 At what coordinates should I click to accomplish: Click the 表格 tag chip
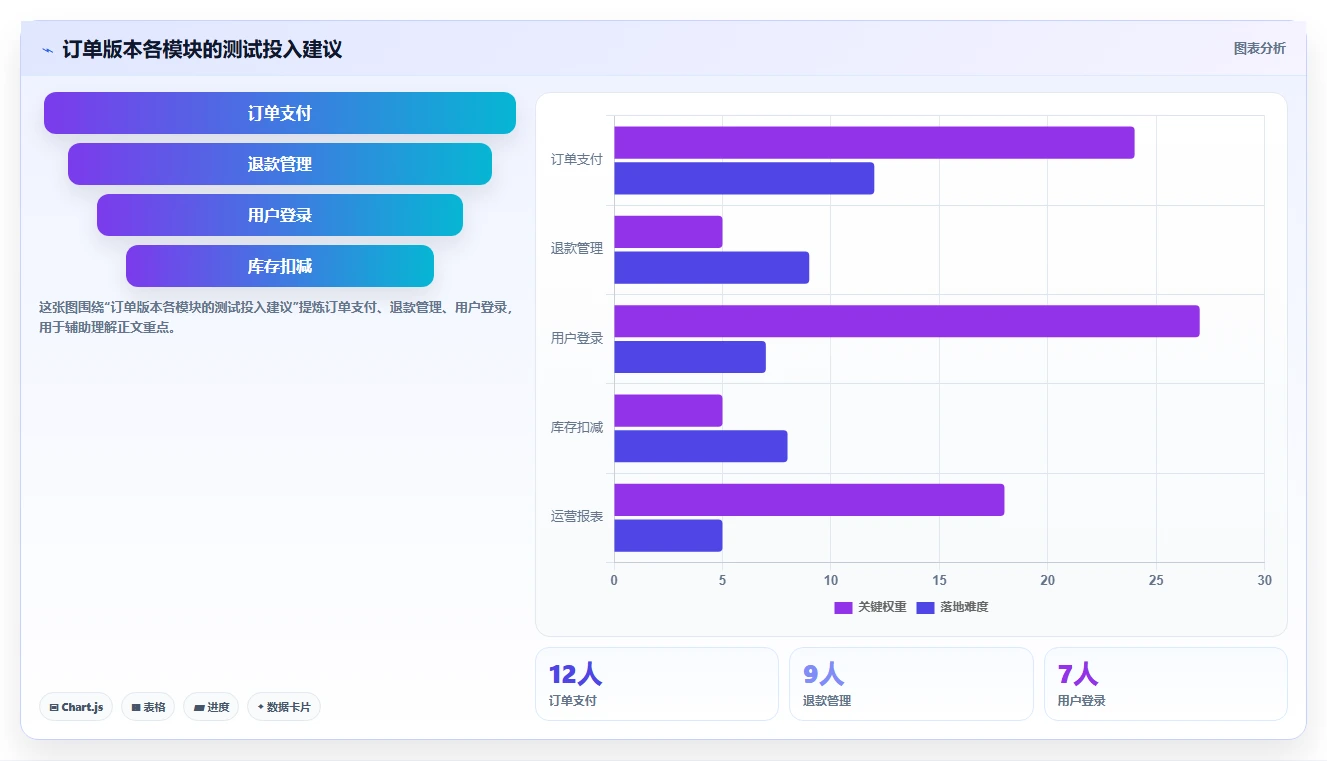click(x=148, y=707)
